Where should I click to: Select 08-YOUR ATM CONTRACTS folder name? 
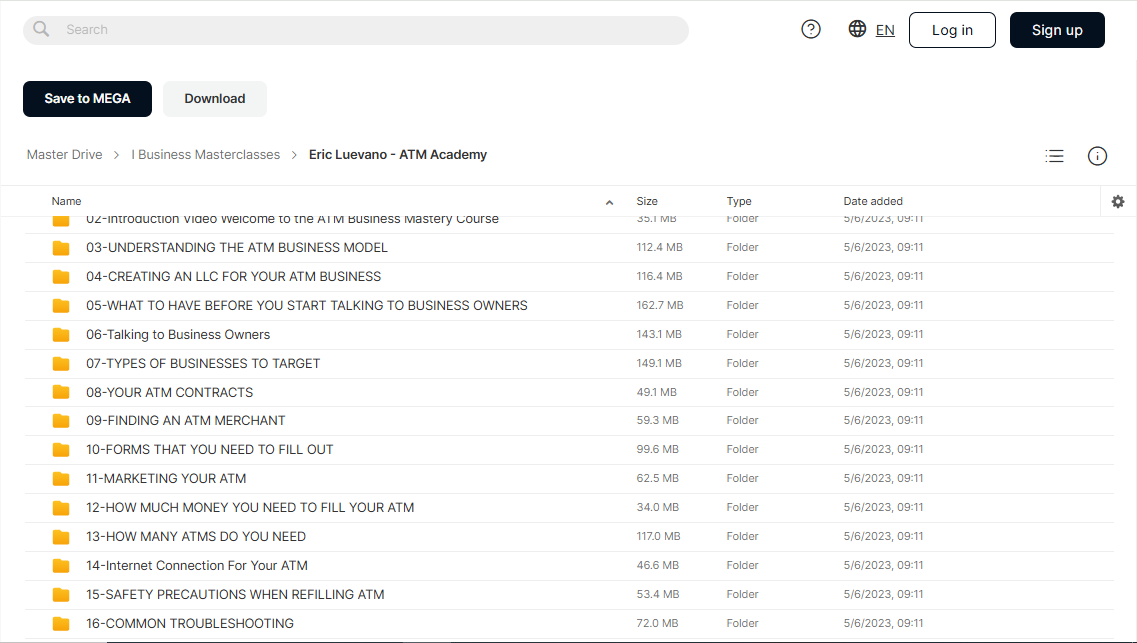coord(170,392)
